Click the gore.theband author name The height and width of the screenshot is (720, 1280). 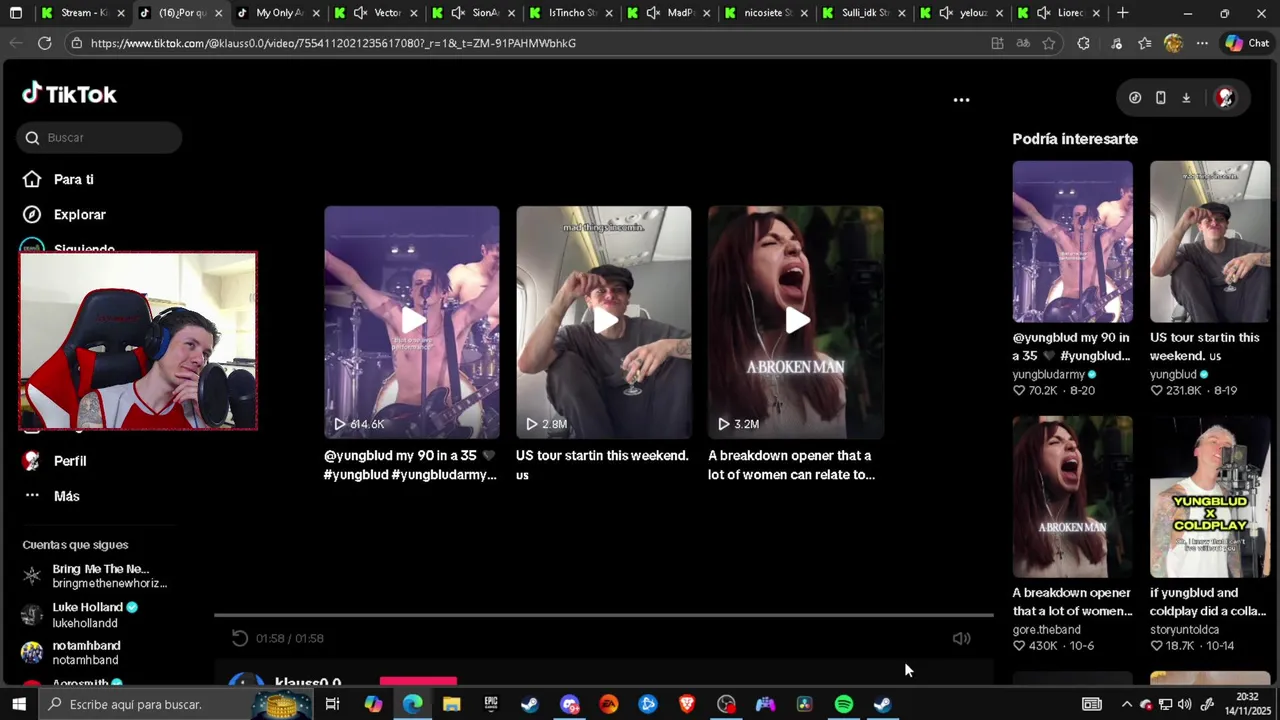tap(1046, 630)
